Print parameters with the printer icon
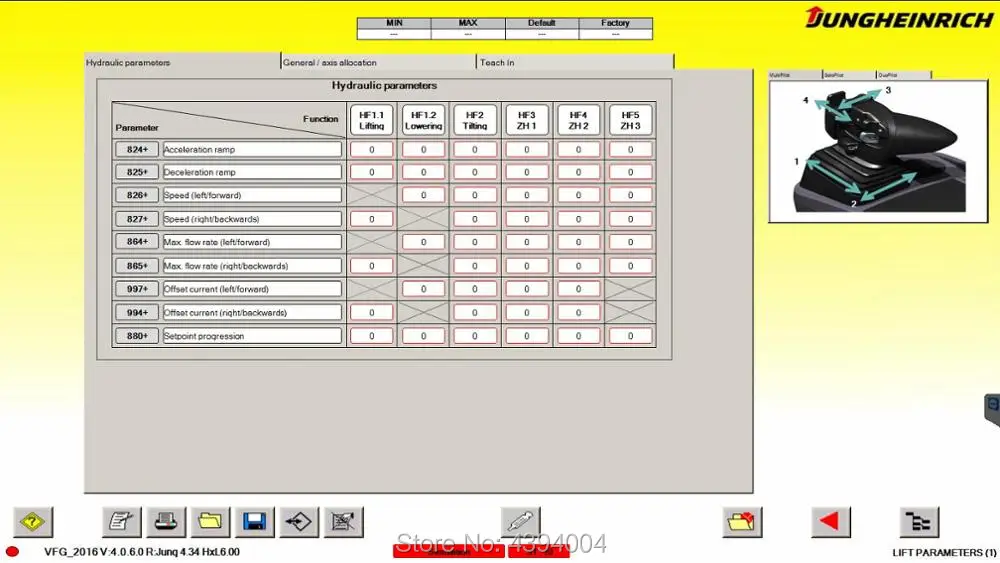Image resolution: width=1000 pixels, height=563 pixels. 166,522
